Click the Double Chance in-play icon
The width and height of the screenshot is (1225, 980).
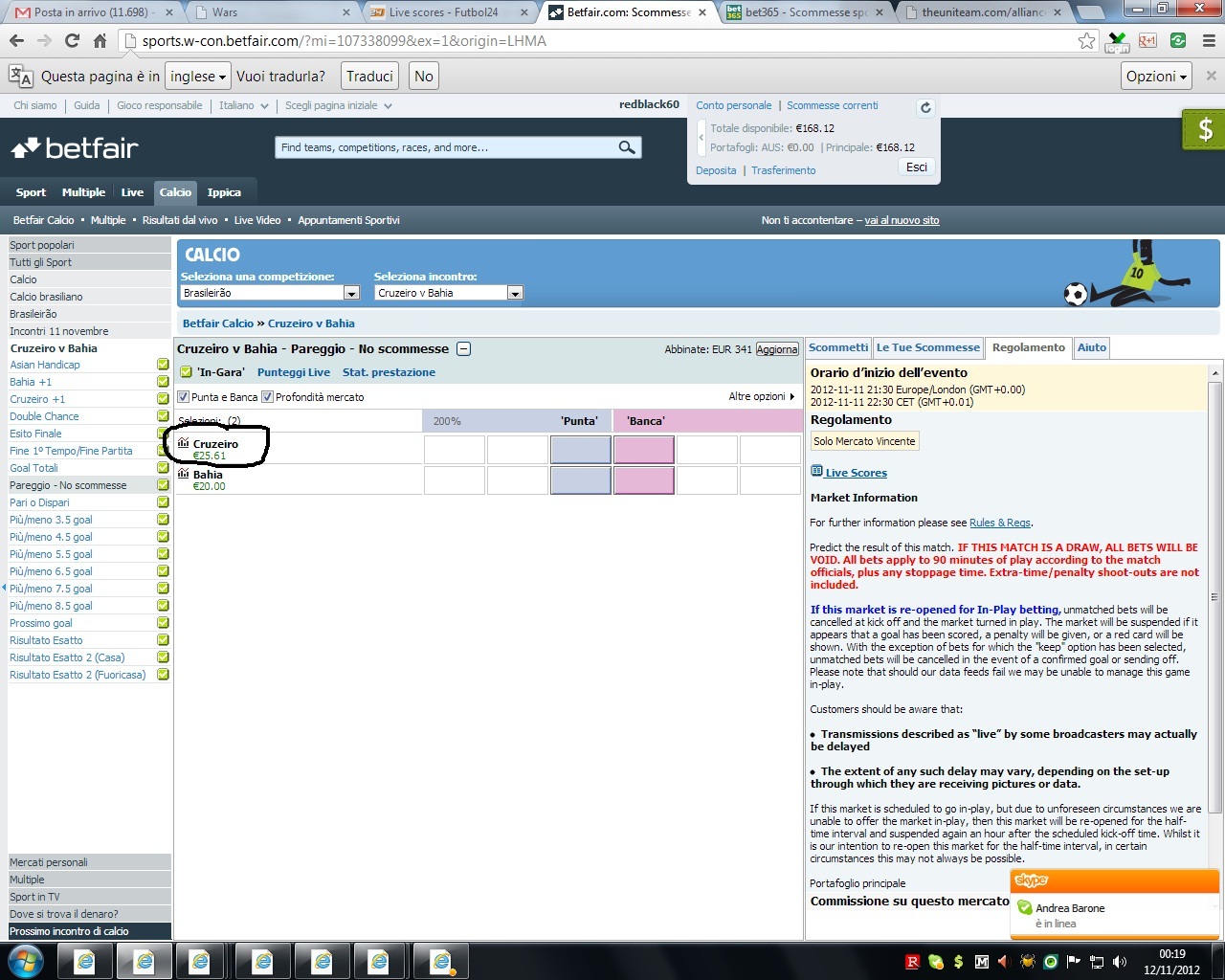point(163,416)
